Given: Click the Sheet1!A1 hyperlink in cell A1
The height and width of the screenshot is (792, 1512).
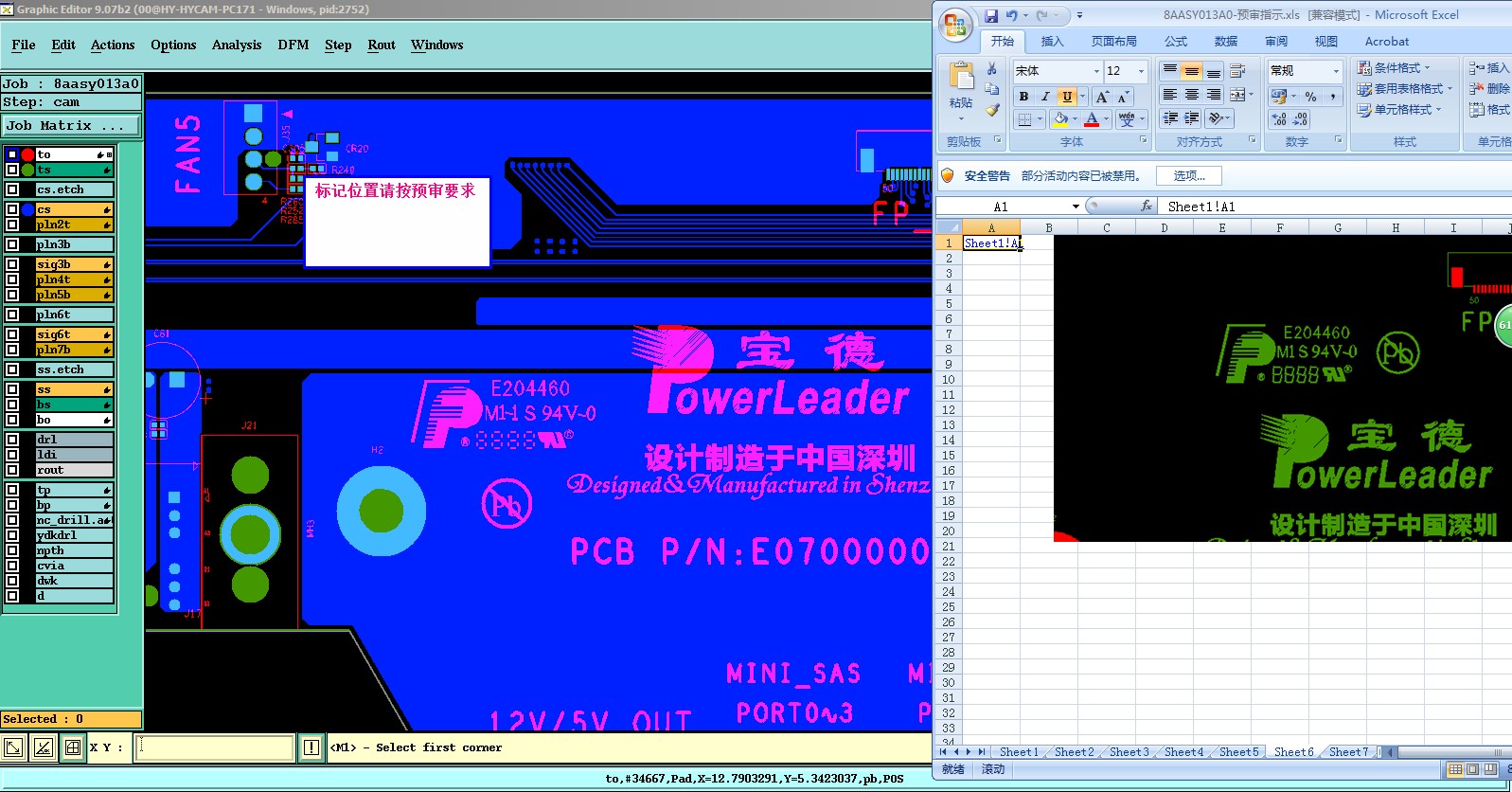Looking at the screenshot, I should pyautogui.click(x=992, y=243).
